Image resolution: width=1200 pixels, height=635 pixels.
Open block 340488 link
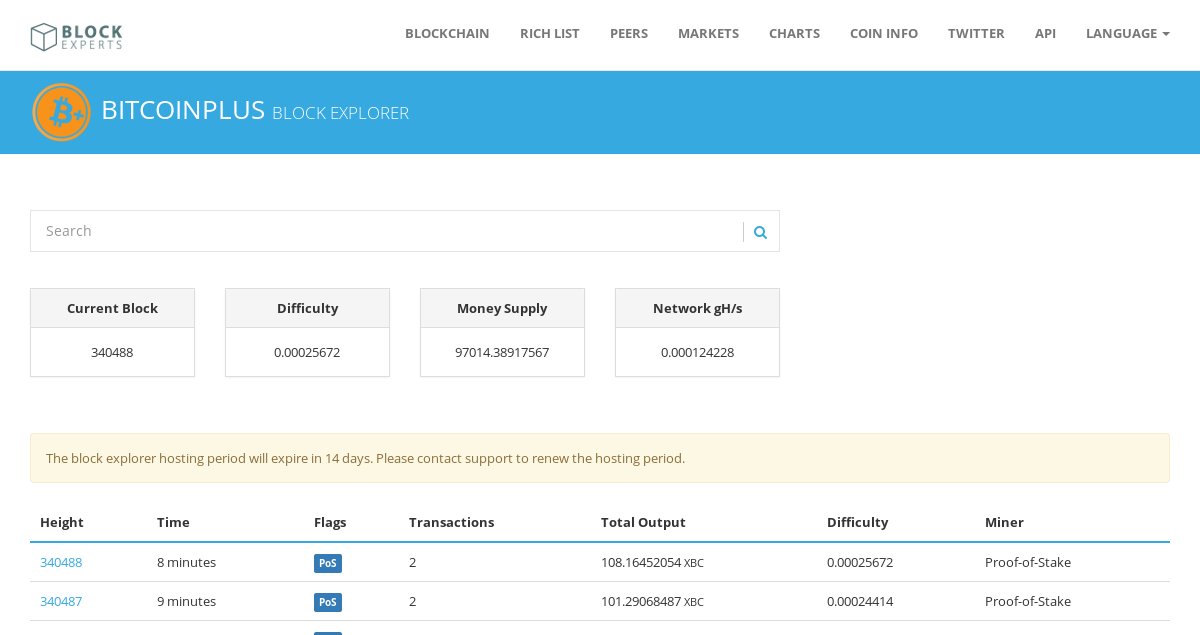[61, 562]
